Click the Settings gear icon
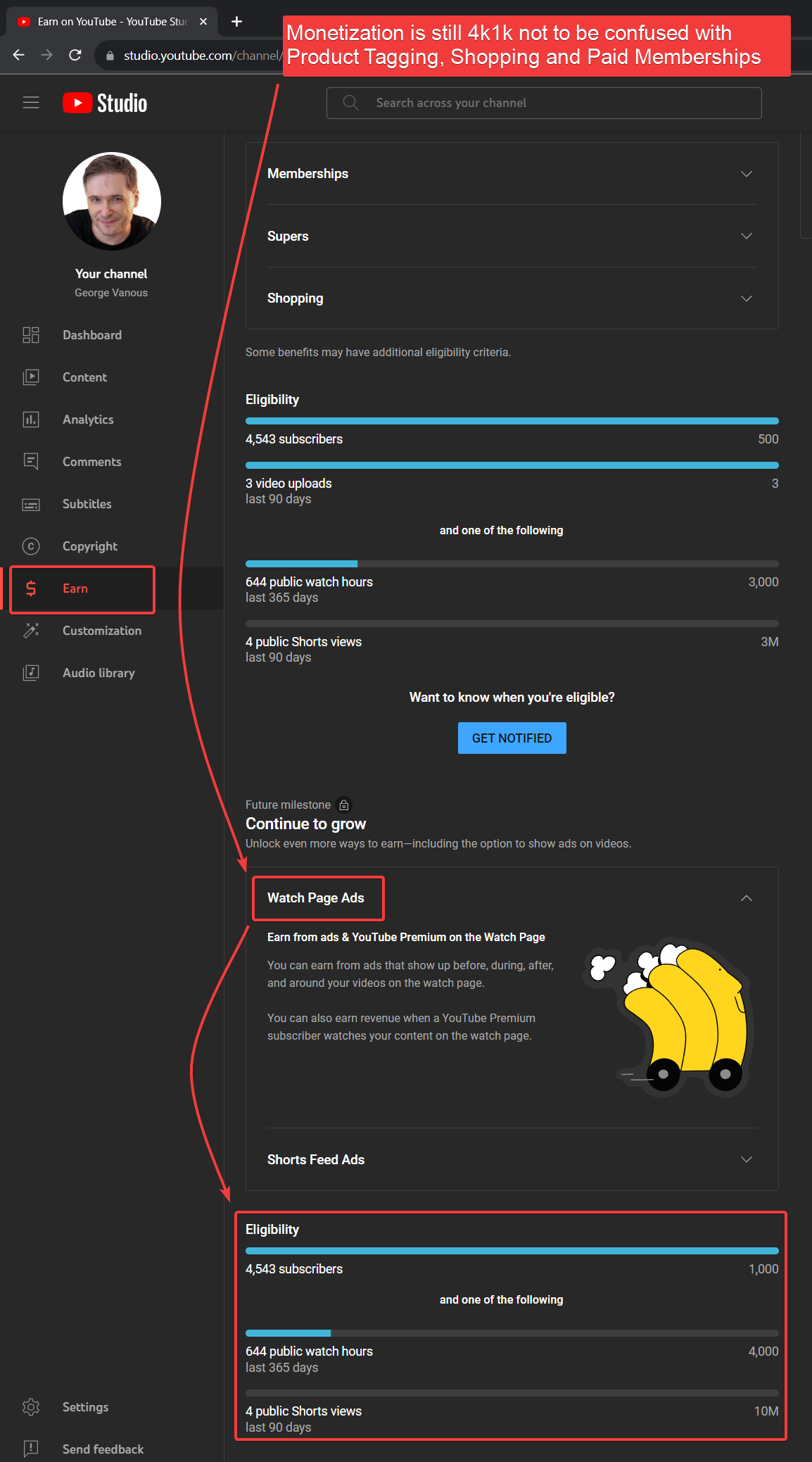The image size is (812, 1462). pyautogui.click(x=31, y=1407)
